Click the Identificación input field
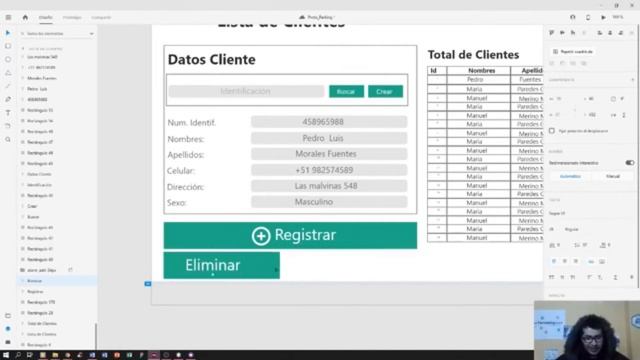The image size is (640, 360). (246, 91)
